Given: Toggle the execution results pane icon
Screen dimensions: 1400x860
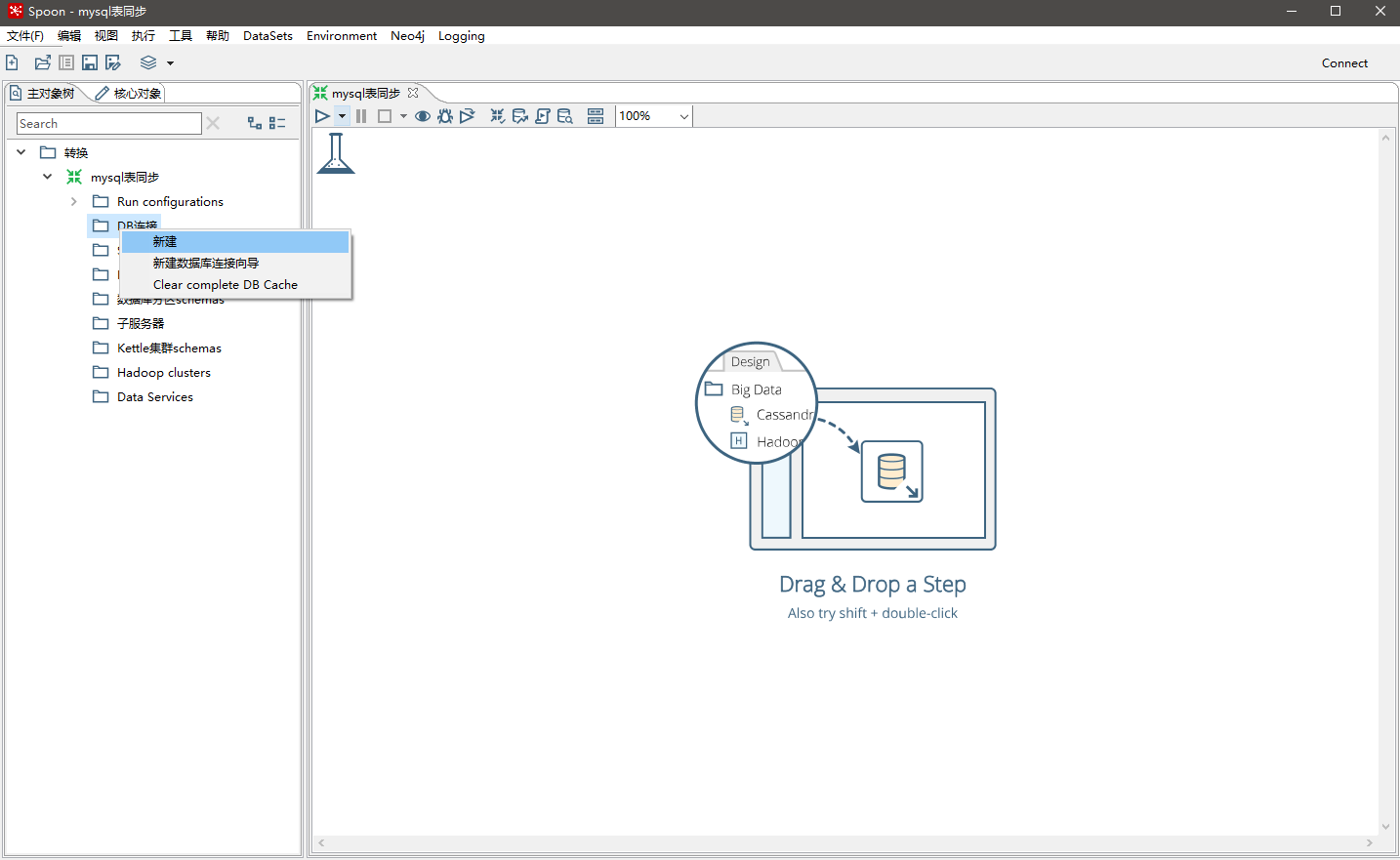Looking at the screenshot, I should (x=596, y=116).
